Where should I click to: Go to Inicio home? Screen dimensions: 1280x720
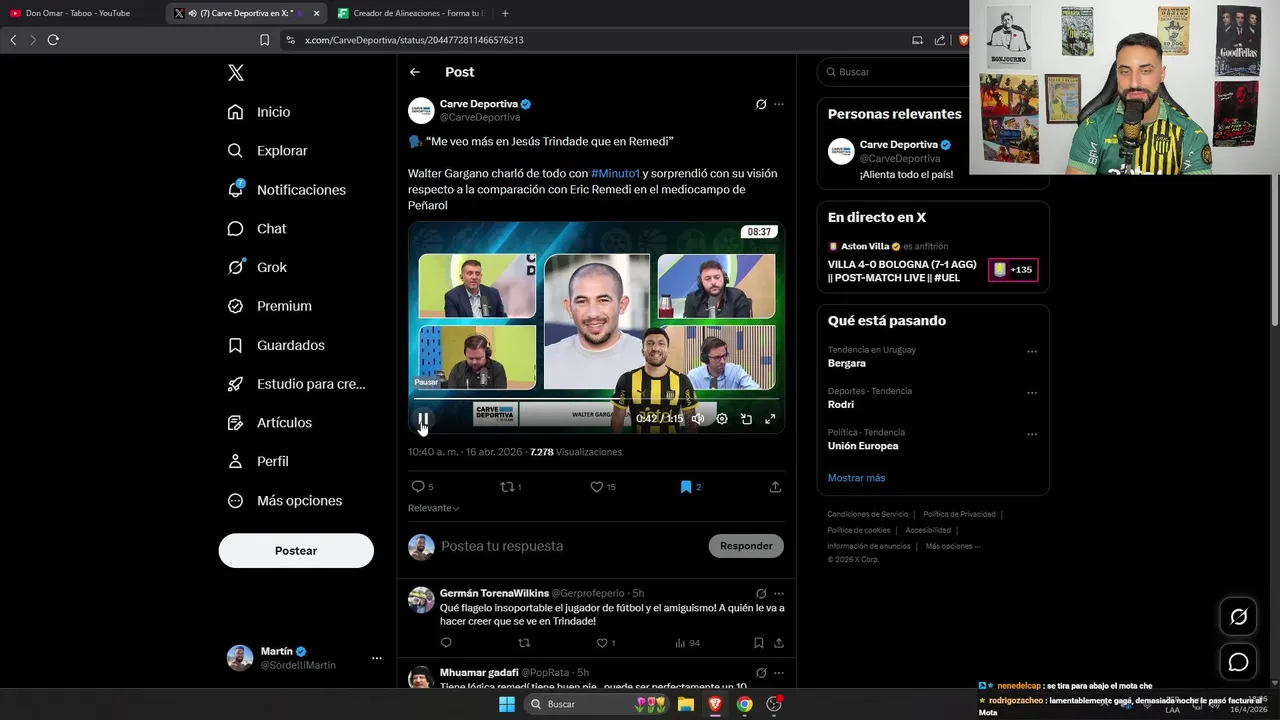[x=259, y=112]
